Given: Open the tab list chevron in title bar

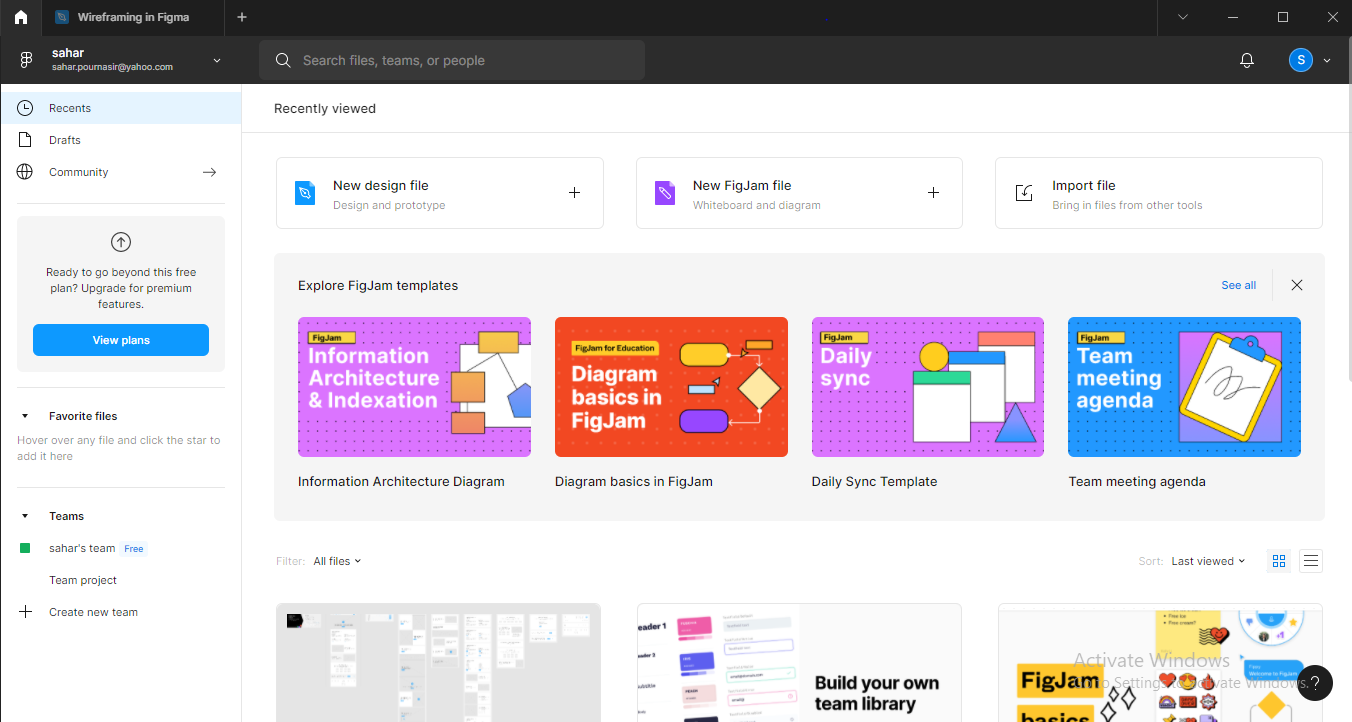Looking at the screenshot, I should pyautogui.click(x=1183, y=17).
